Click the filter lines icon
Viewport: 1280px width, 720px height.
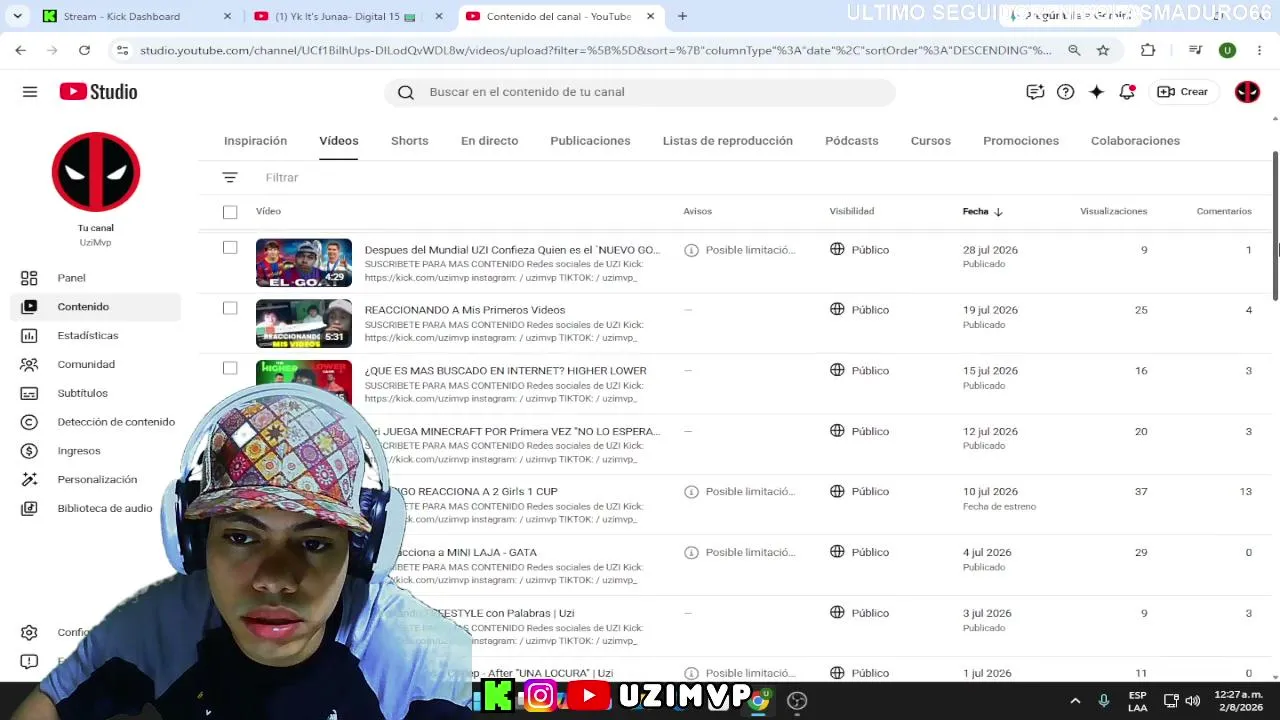pyautogui.click(x=230, y=178)
